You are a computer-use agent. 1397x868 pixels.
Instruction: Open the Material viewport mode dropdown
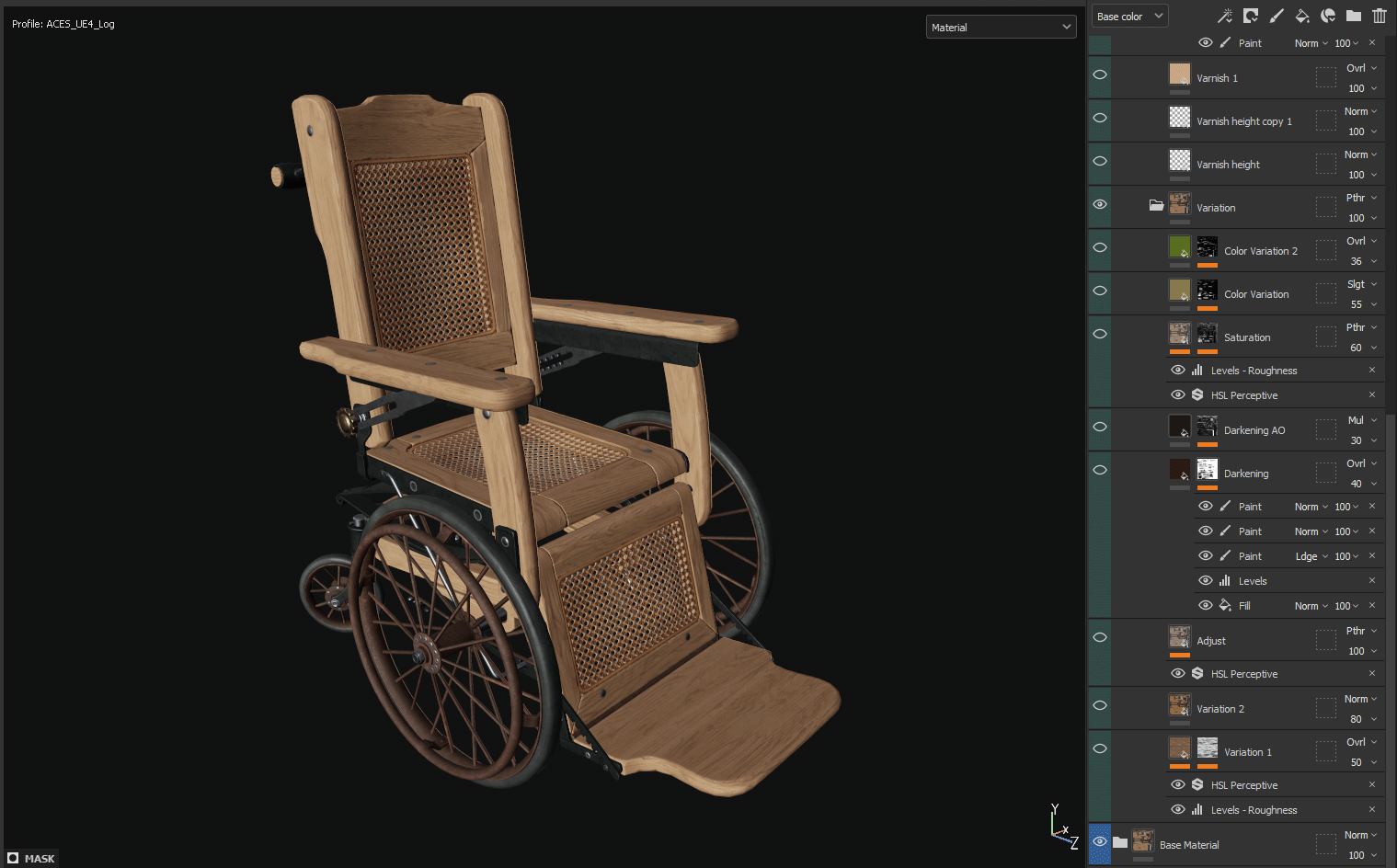tap(1001, 27)
